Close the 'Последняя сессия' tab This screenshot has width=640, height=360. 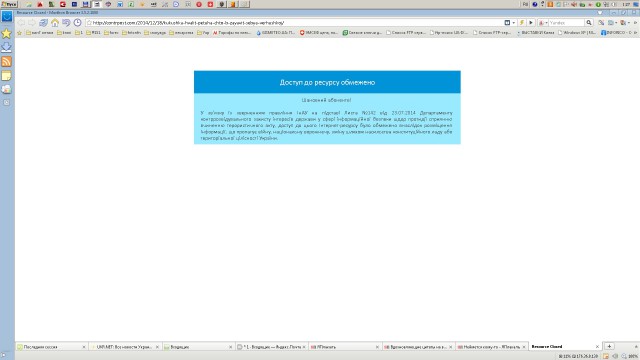[84, 347]
